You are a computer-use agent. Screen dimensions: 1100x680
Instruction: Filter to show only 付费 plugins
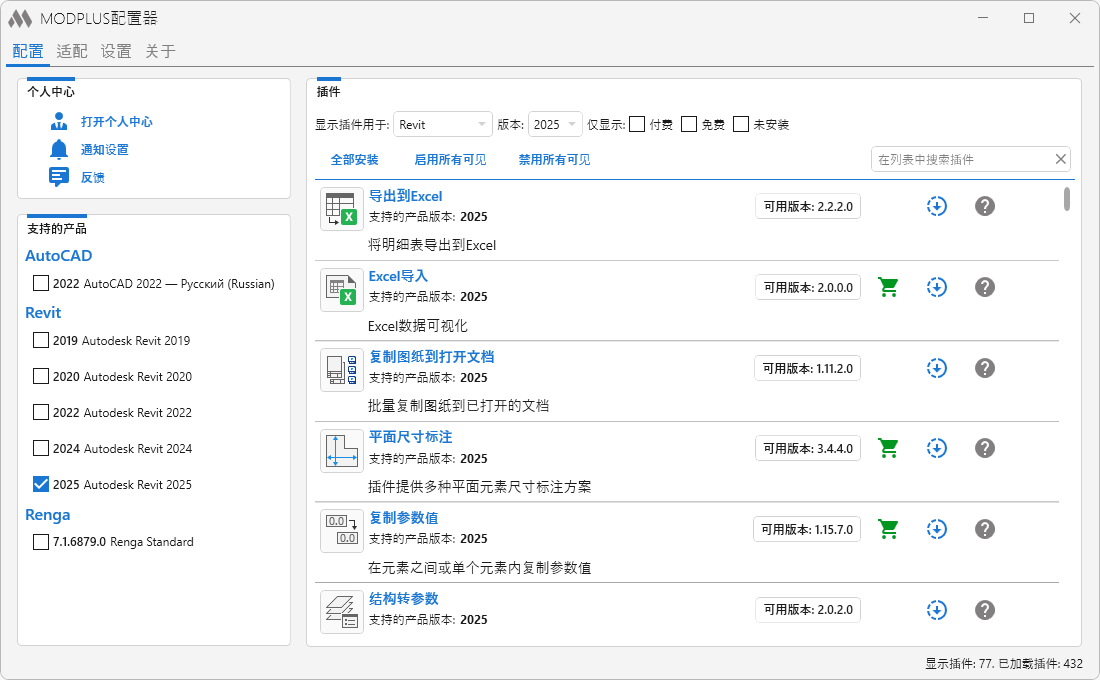click(637, 124)
